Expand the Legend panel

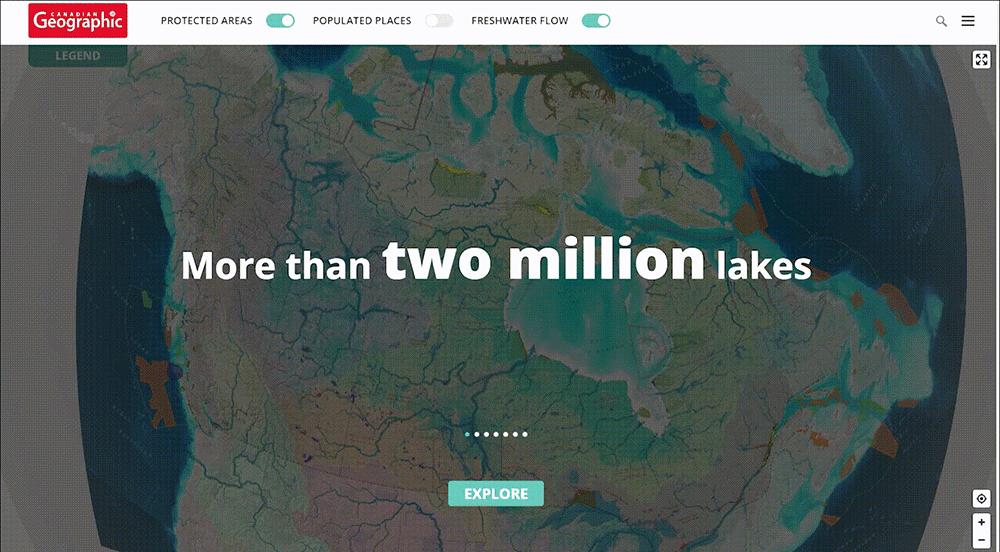78,55
